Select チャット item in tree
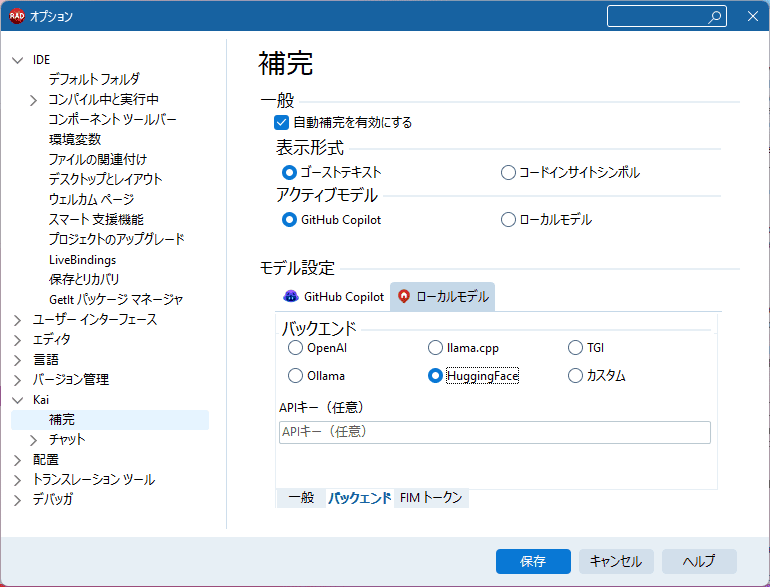Viewport: 770px width, 587px height. [67, 440]
